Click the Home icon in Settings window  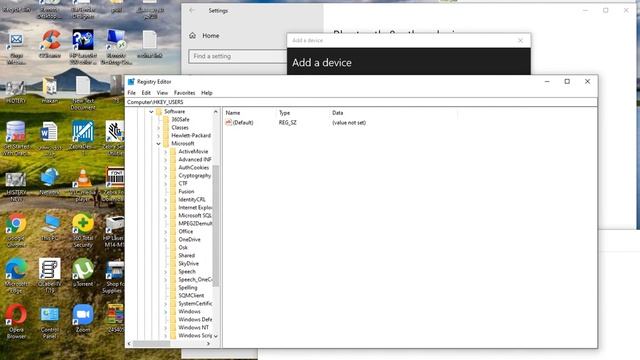(x=193, y=36)
